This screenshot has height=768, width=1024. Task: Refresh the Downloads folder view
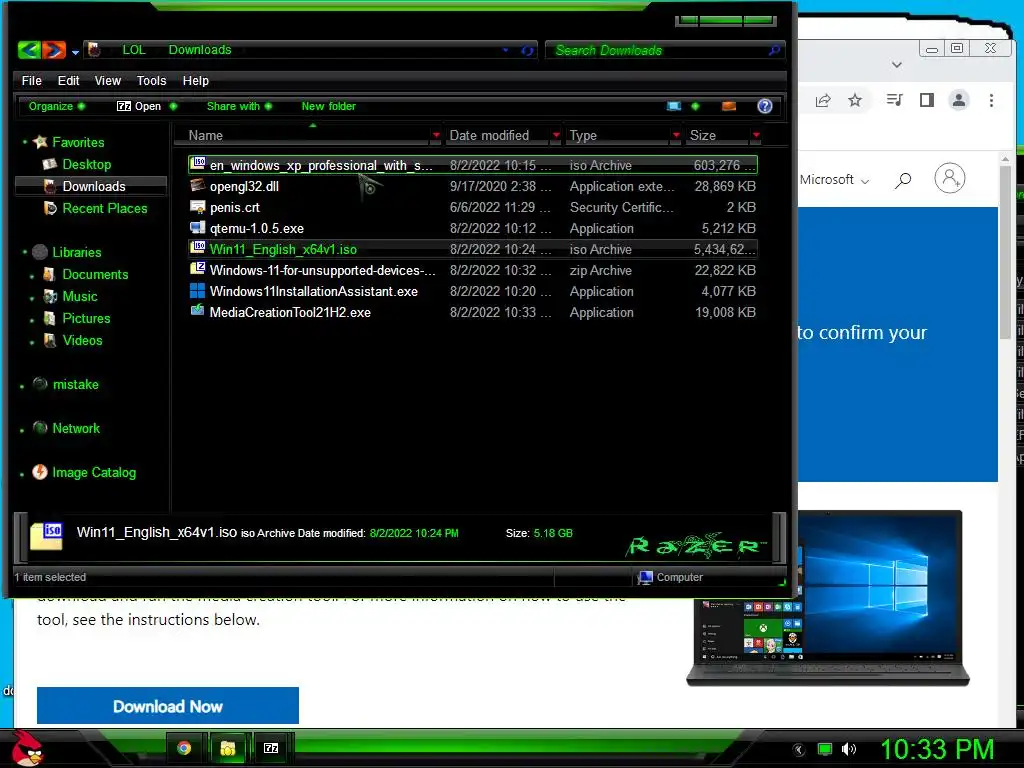(527, 50)
